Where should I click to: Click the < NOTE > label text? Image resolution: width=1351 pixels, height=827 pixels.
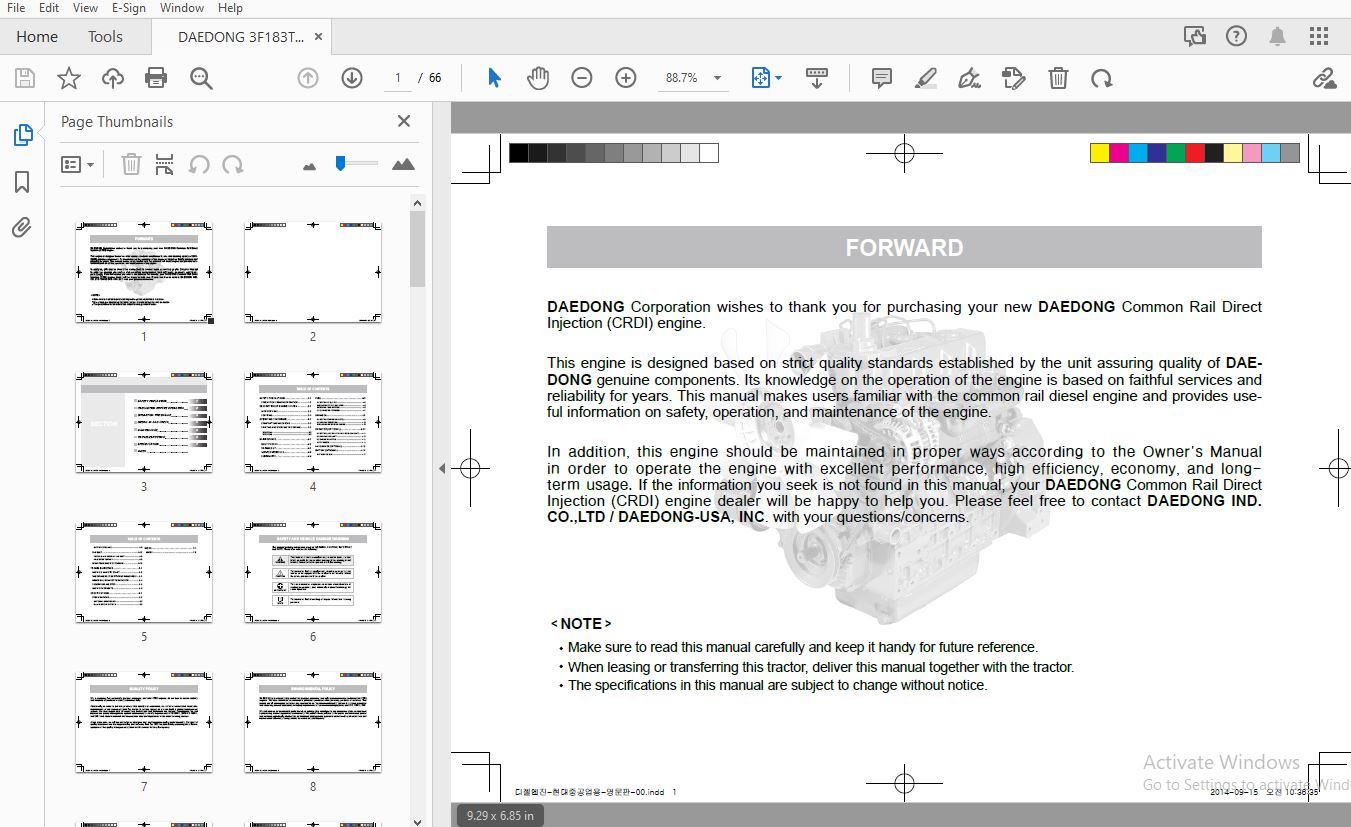pyautogui.click(x=581, y=624)
